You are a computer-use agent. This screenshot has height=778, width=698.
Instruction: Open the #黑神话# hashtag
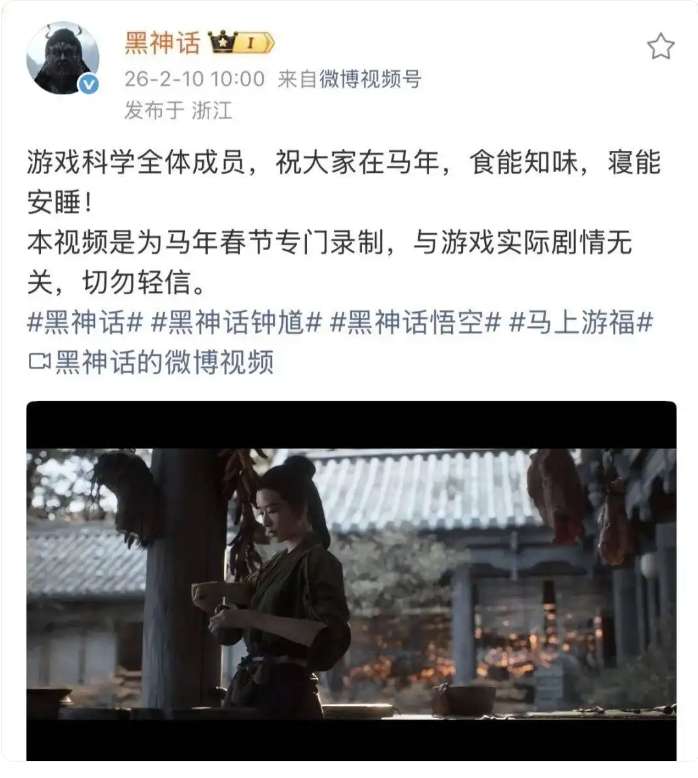85,322
